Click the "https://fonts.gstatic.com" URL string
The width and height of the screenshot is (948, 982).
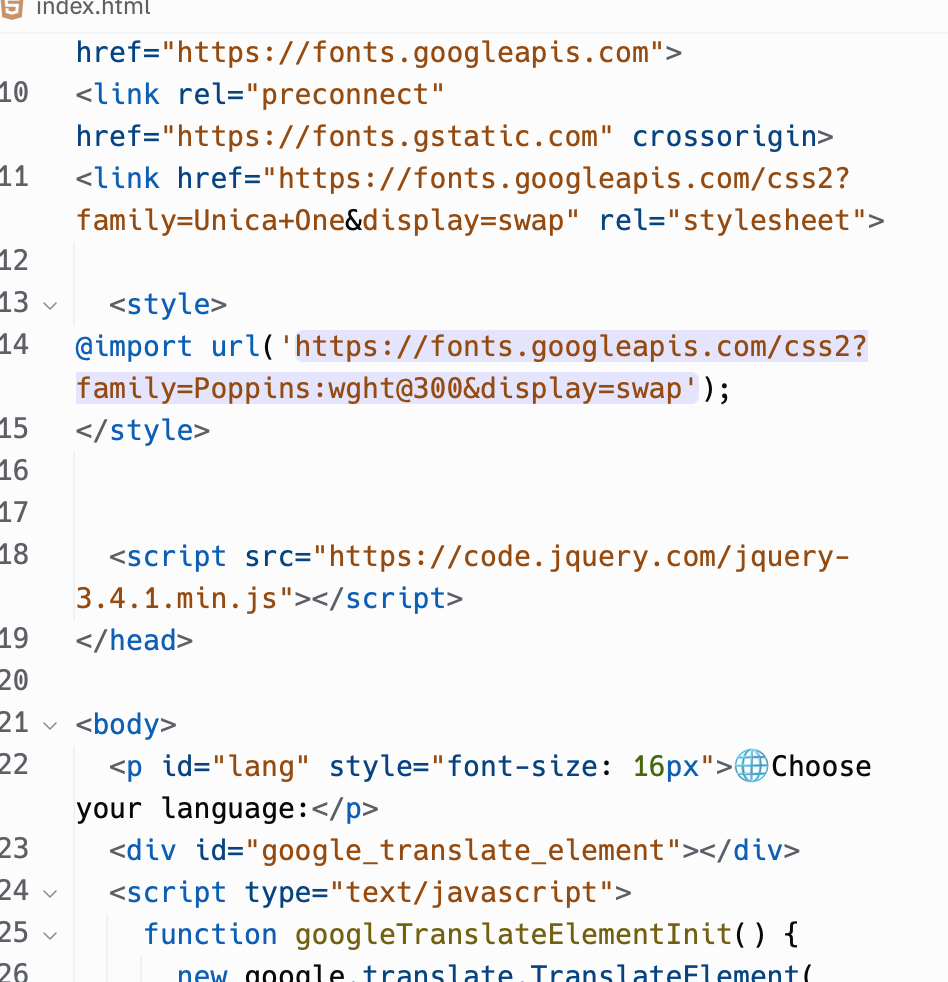[x=387, y=137]
